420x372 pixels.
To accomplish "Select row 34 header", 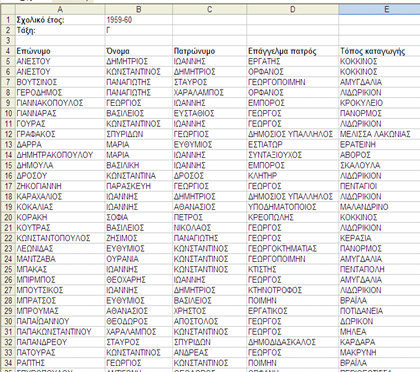I will pyautogui.click(x=8, y=363).
